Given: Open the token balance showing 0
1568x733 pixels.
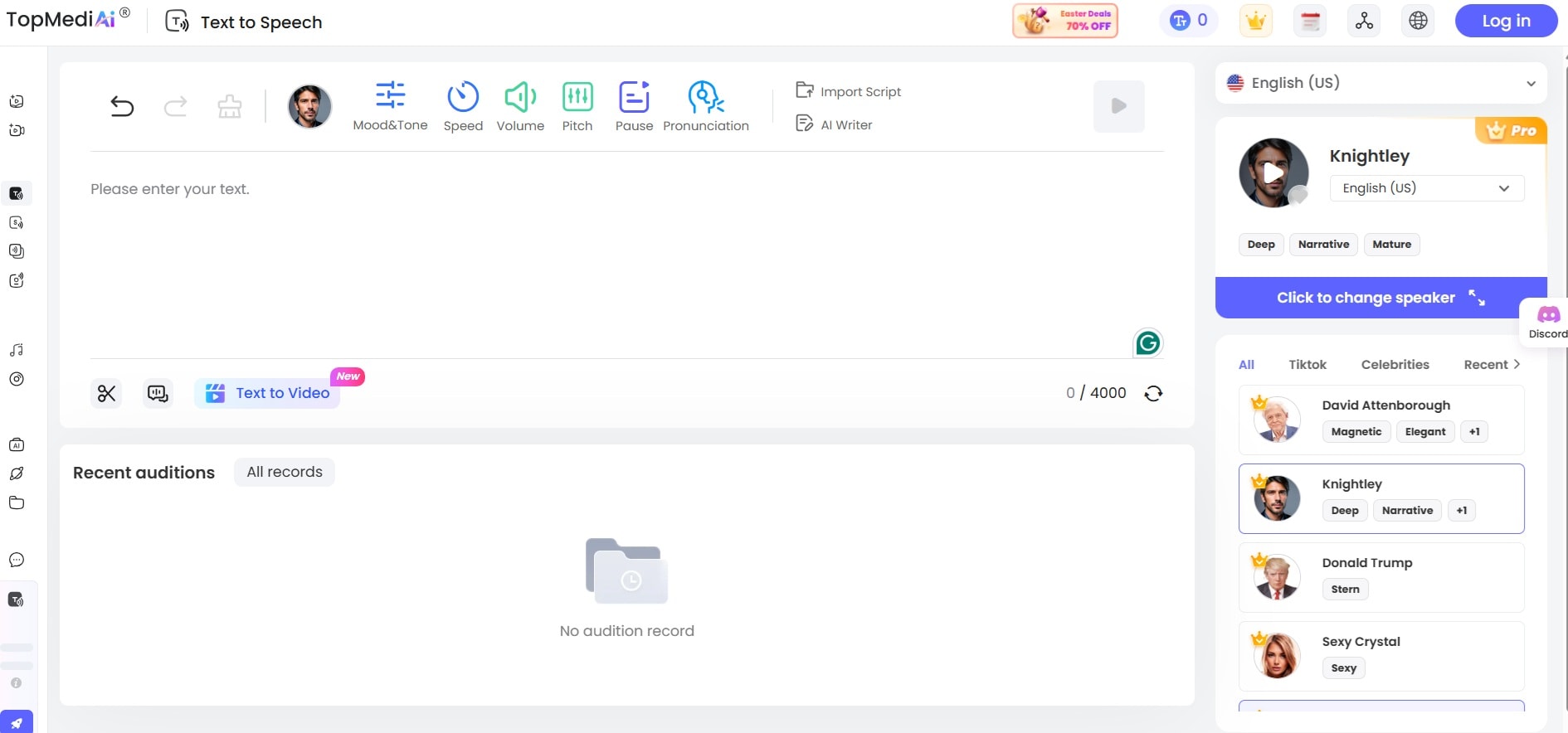Looking at the screenshot, I should [1189, 21].
